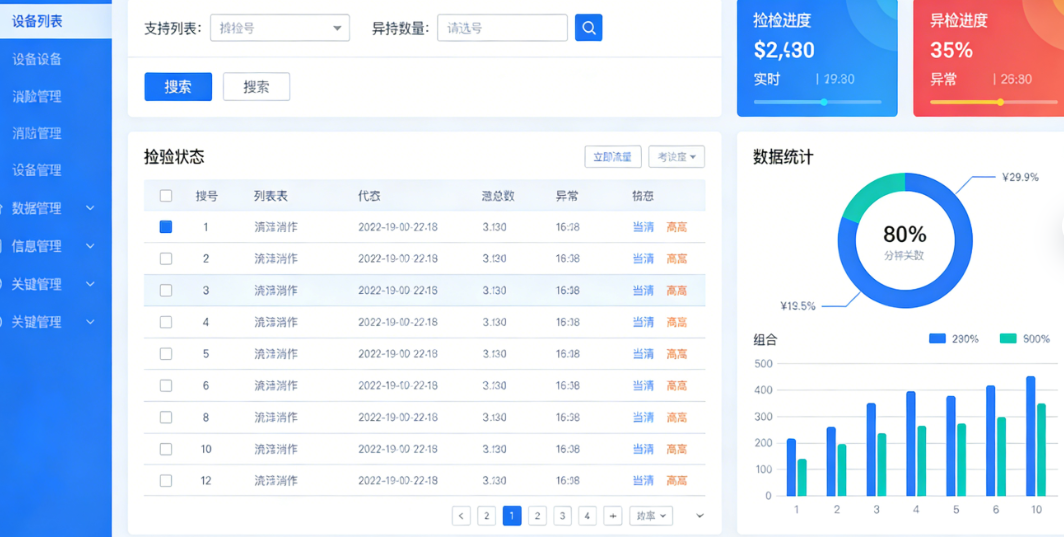Check the checkbox for row 5
1064x537 pixels.
pos(166,354)
